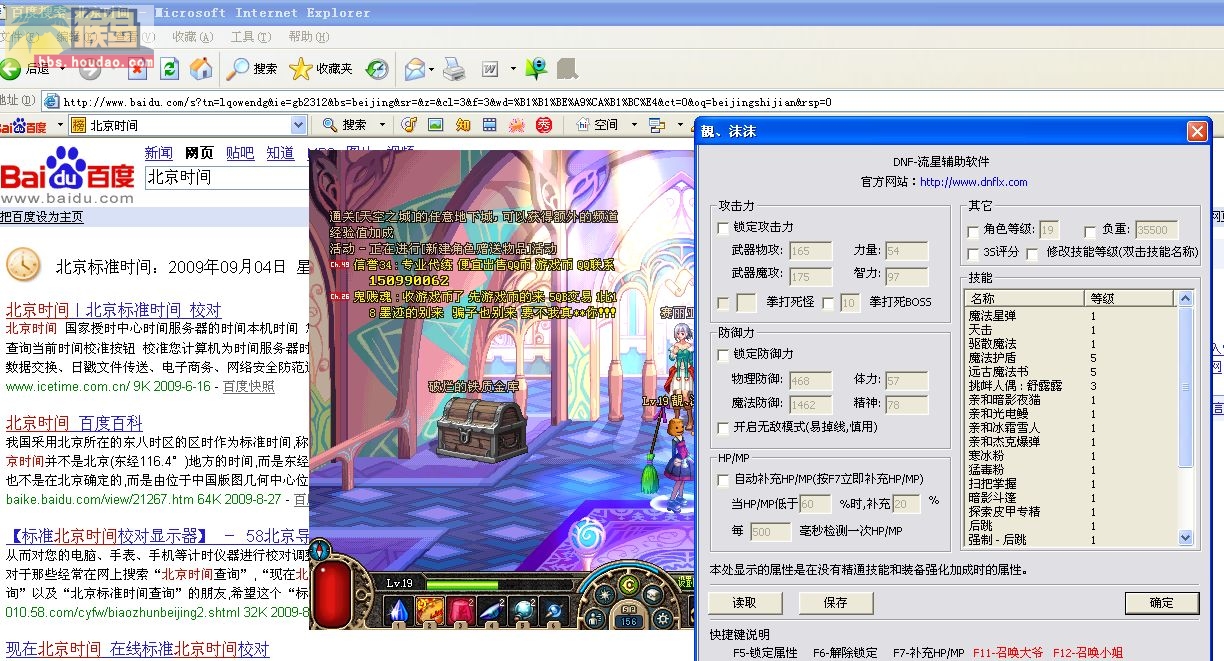Click the Print icon in IE toolbar
Viewport: 1224px width, 661px height.
click(454, 69)
